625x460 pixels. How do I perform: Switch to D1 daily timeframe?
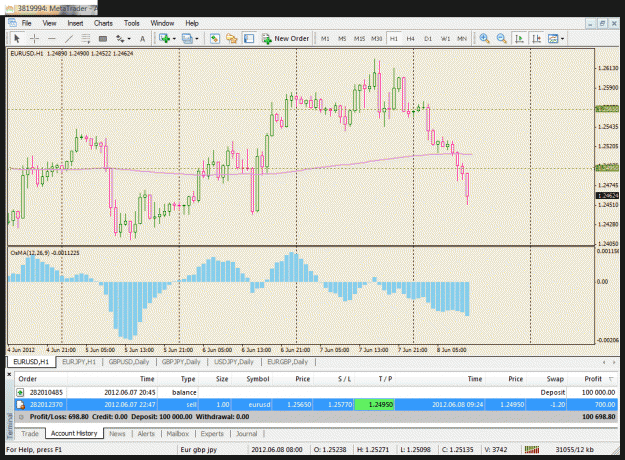[x=428, y=39]
